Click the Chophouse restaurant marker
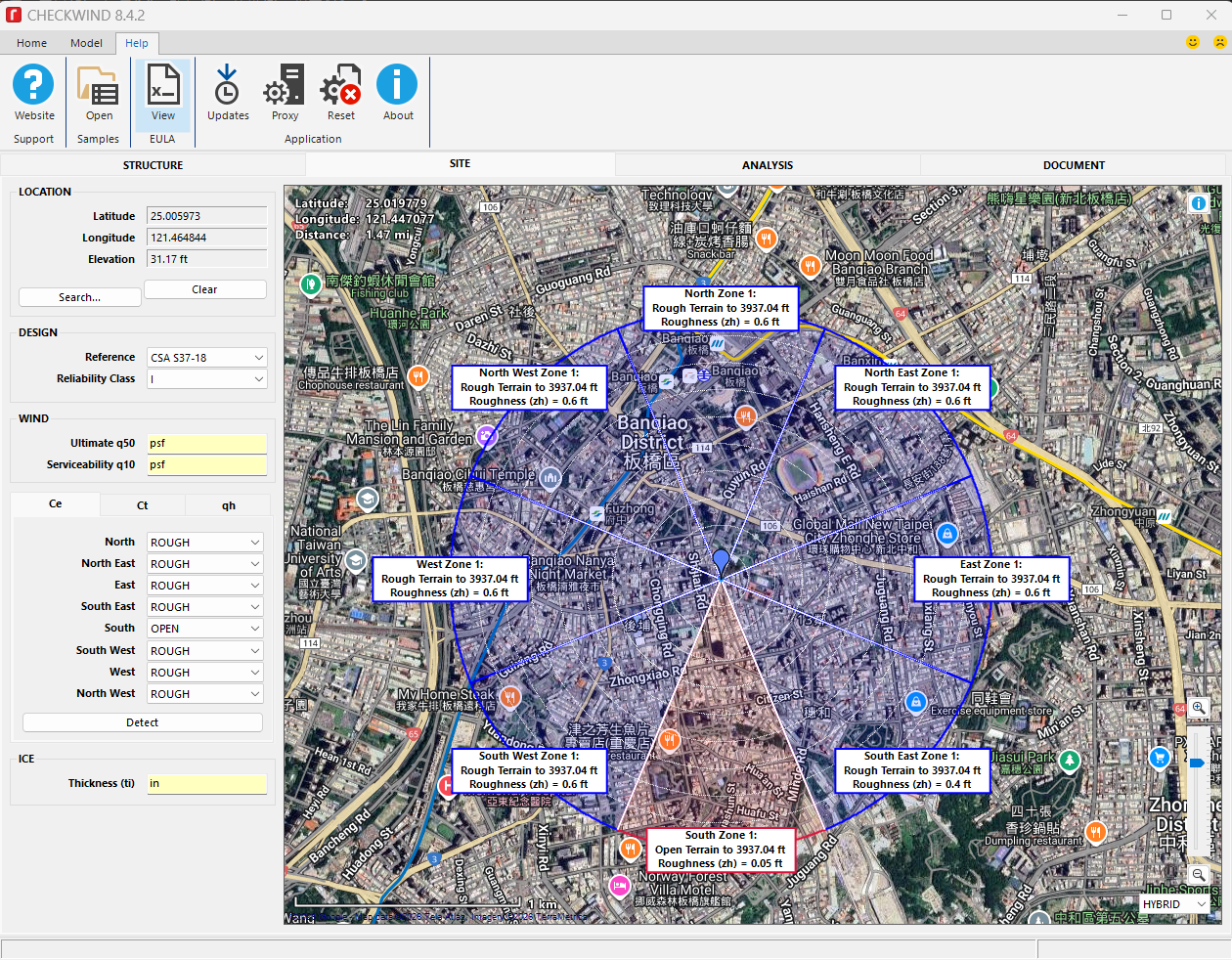Screen dimensions: 1232x960 pos(418,376)
